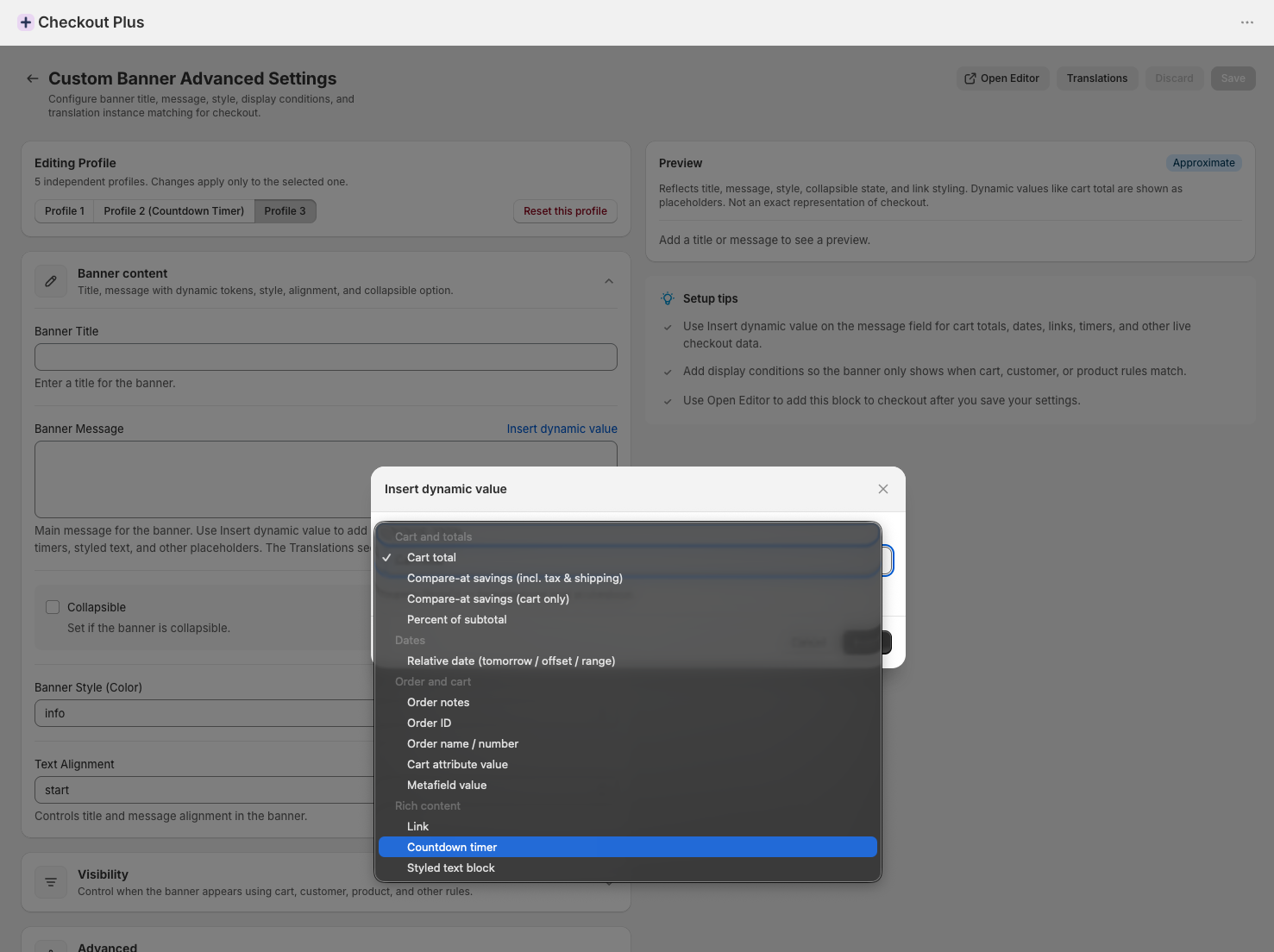Click the Custom Banner Advanced Settings title
The image size is (1274, 952).
(x=192, y=78)
